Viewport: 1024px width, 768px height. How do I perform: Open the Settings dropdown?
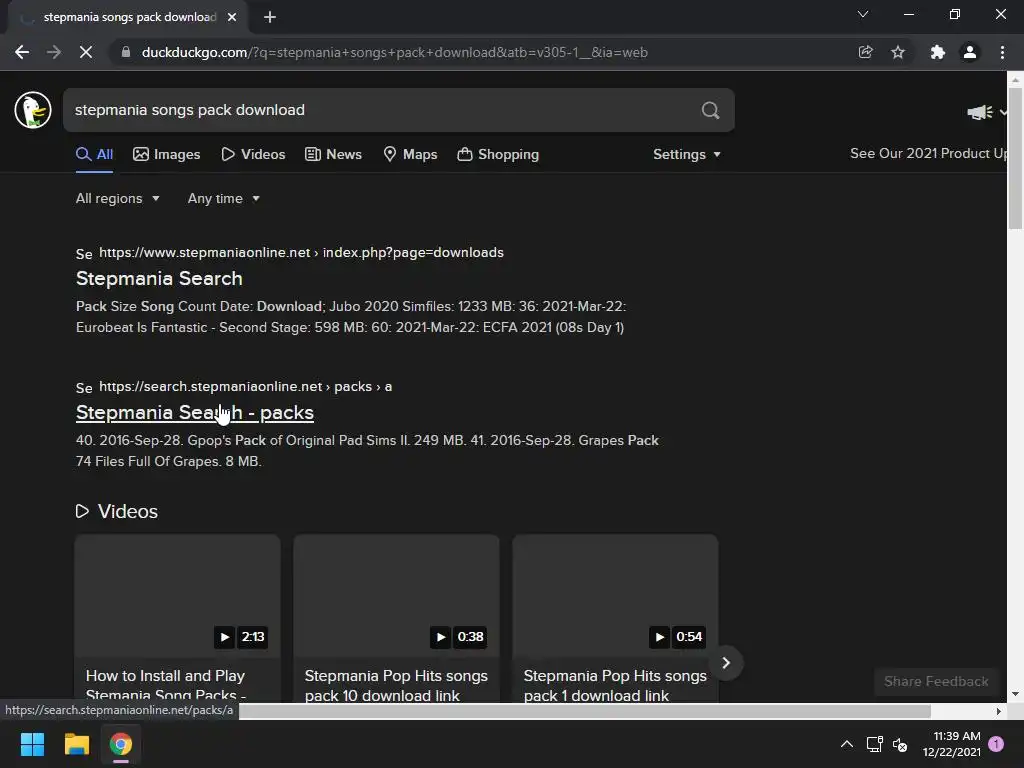point(687,155)
